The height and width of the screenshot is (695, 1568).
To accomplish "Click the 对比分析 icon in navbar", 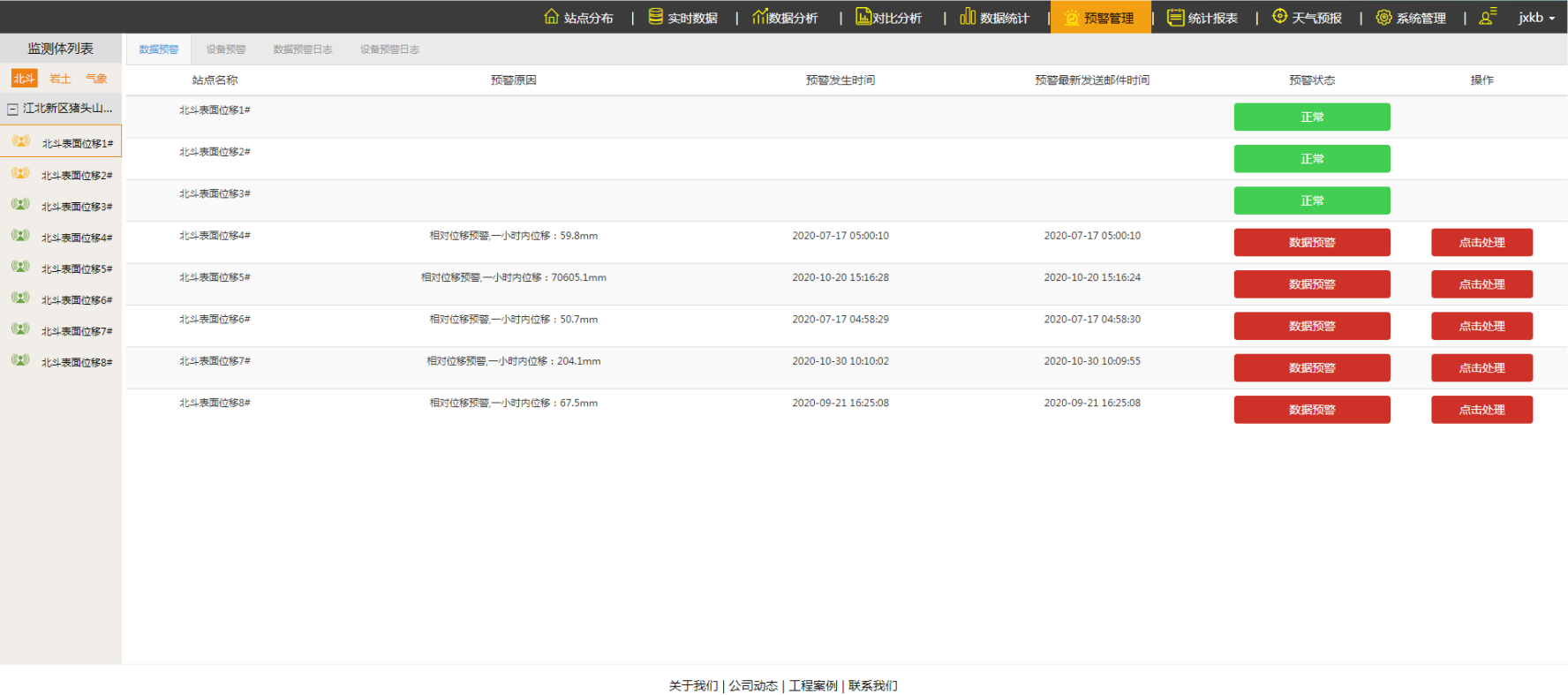I will click(863, 16).
